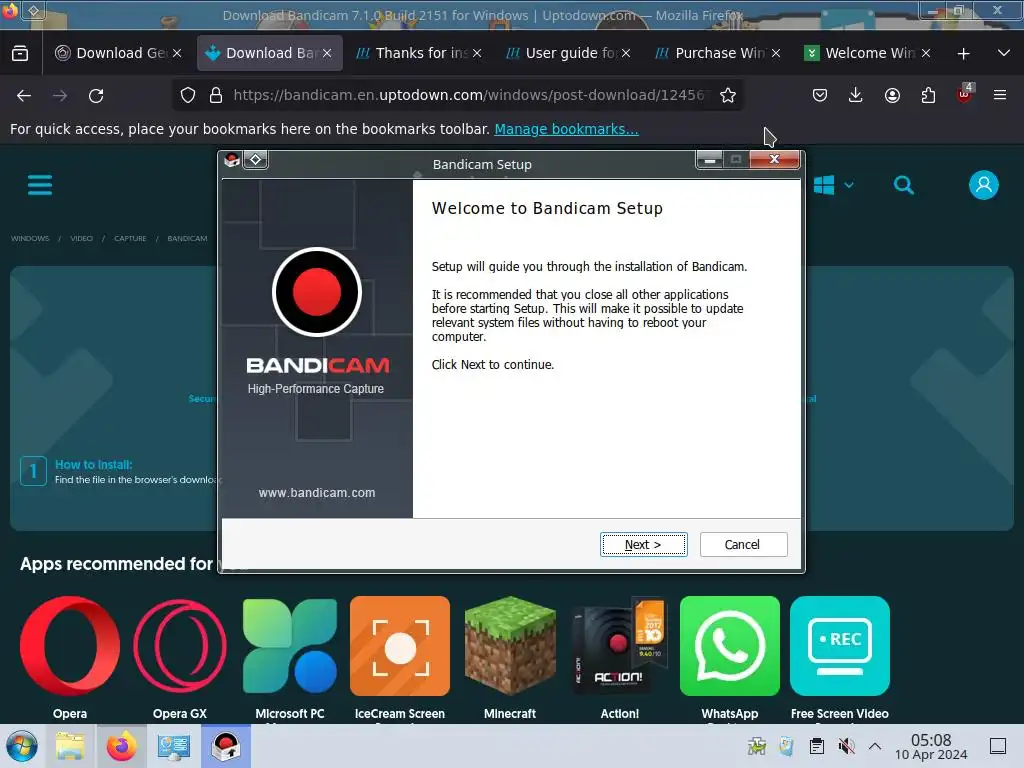Open the Manage bookmarks link

566,129
